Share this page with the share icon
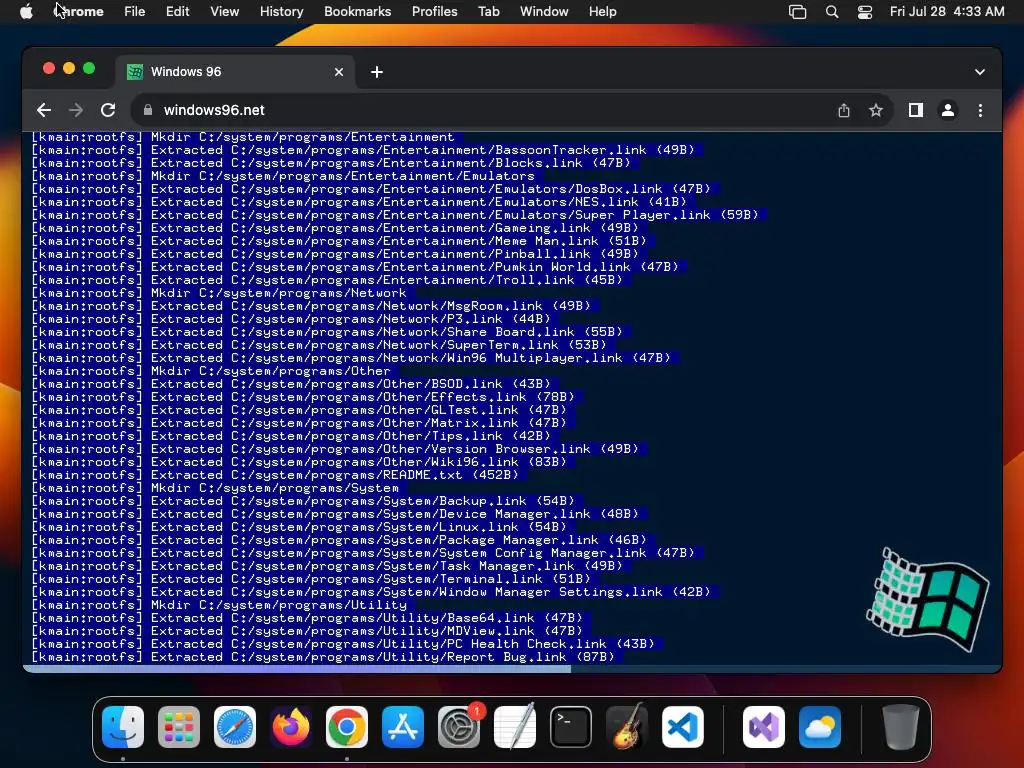Screen dimensions: 1024x768 point(844,110)
